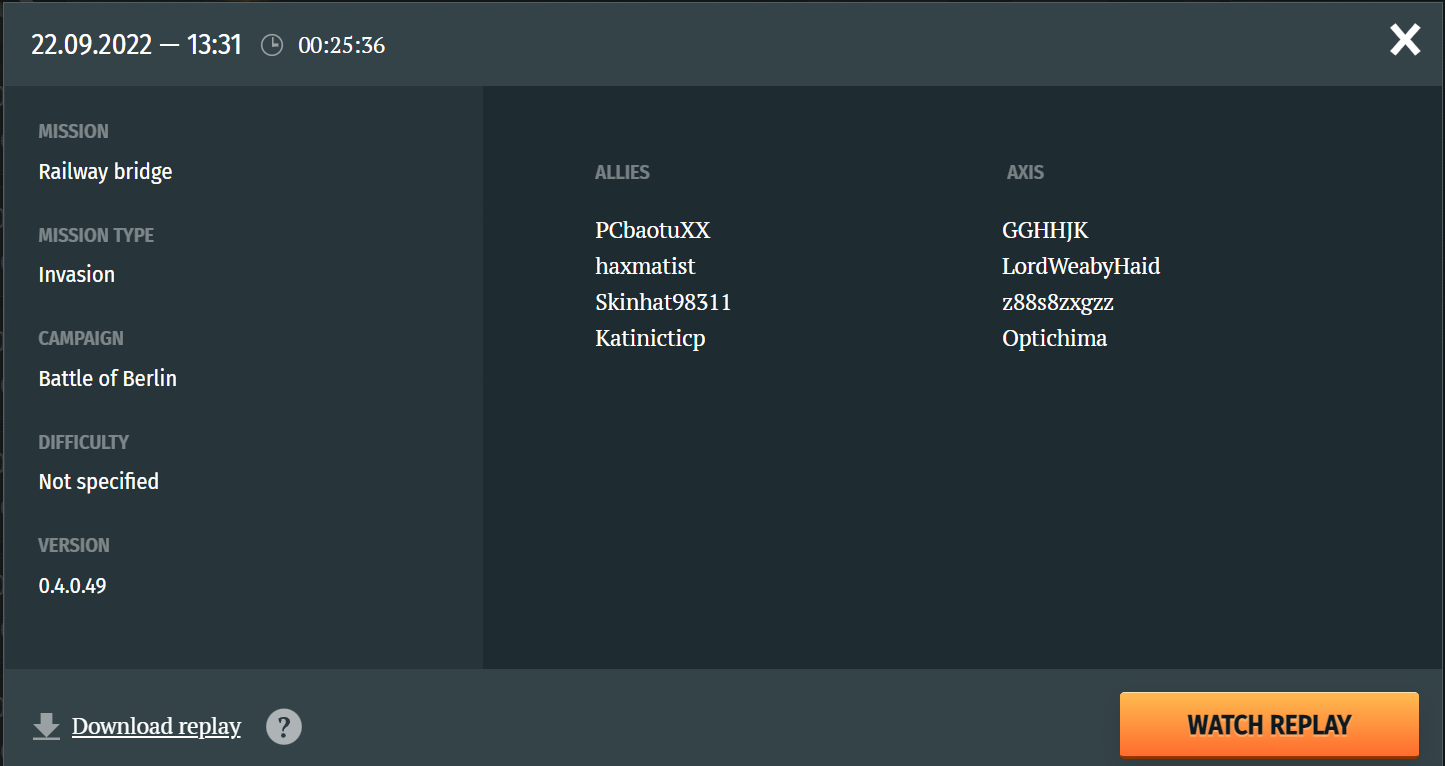Click the Railway bridge mission name
1445x766 pixels.
click(x=105, y=172)
